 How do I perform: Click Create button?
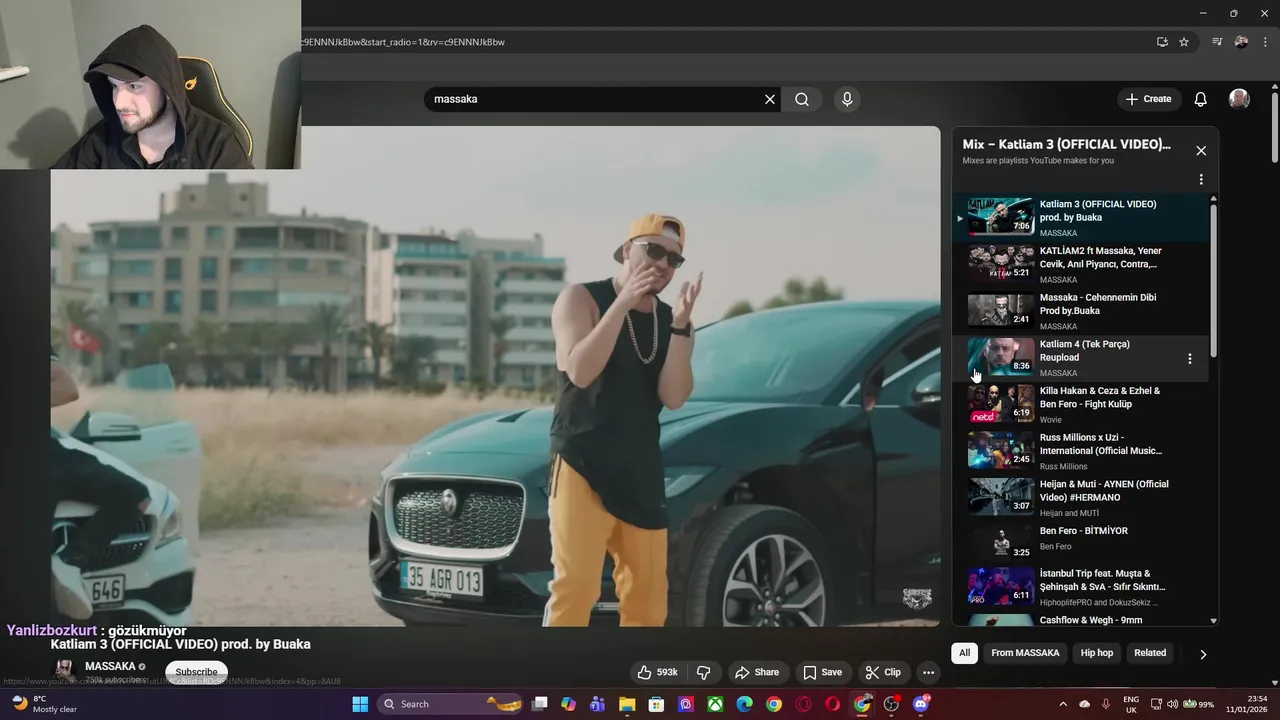pyautogui.click(x=1148, y=99)
